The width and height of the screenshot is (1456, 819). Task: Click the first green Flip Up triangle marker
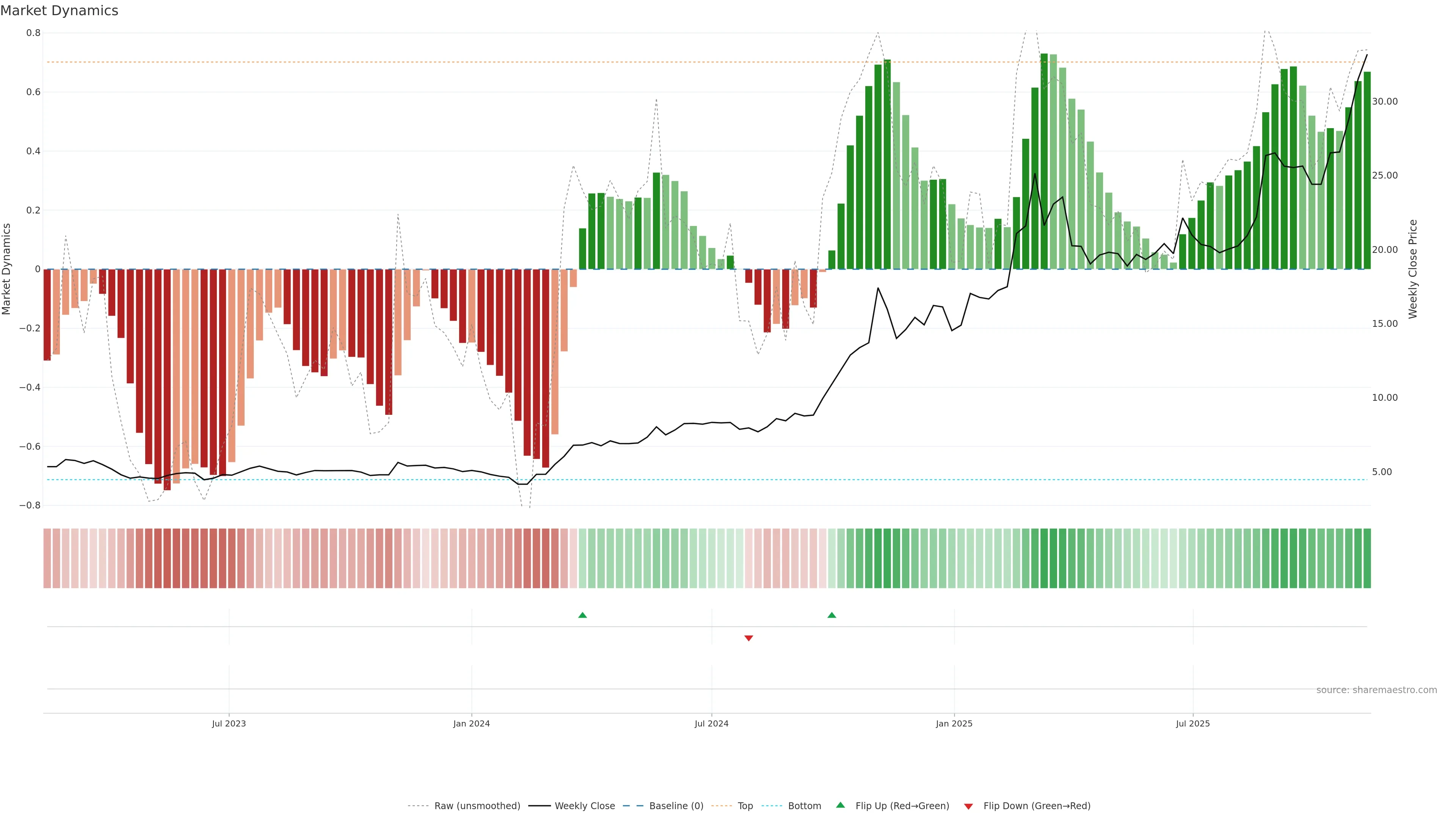pyautogui.click(x=582, y=615)
